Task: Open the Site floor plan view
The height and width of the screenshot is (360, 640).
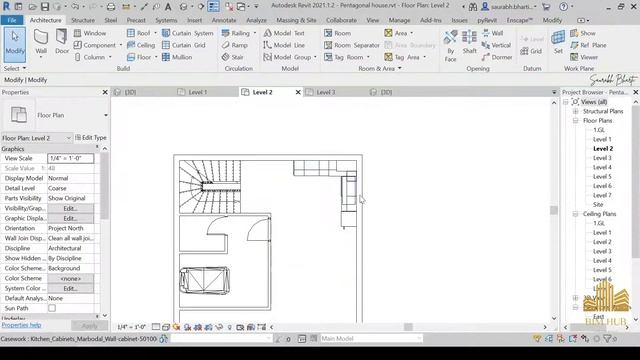Action: pyautogui.click(x=598, y=204)
